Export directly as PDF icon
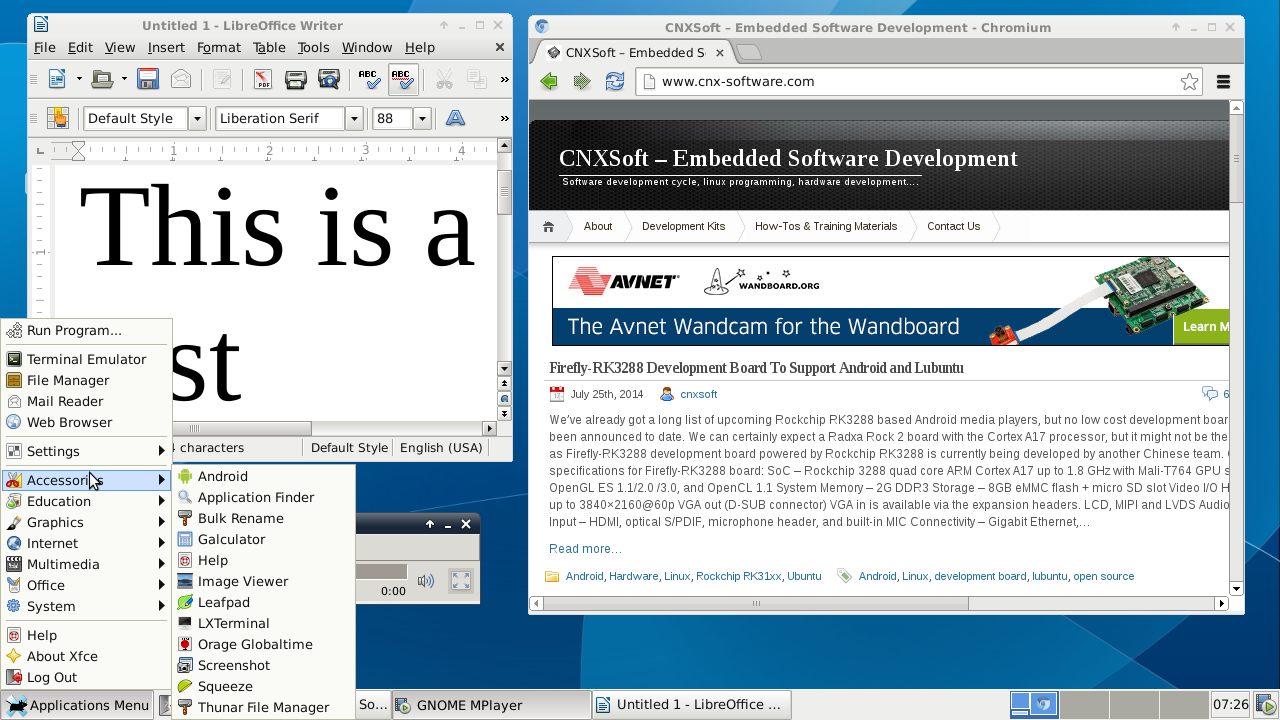This screenshot has height=720, width=1280. click(262, 78)
